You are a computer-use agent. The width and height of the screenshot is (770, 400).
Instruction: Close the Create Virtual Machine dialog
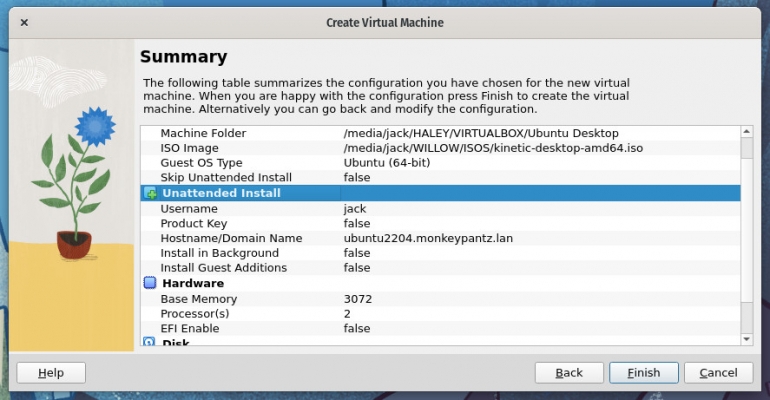coord(24,23)
